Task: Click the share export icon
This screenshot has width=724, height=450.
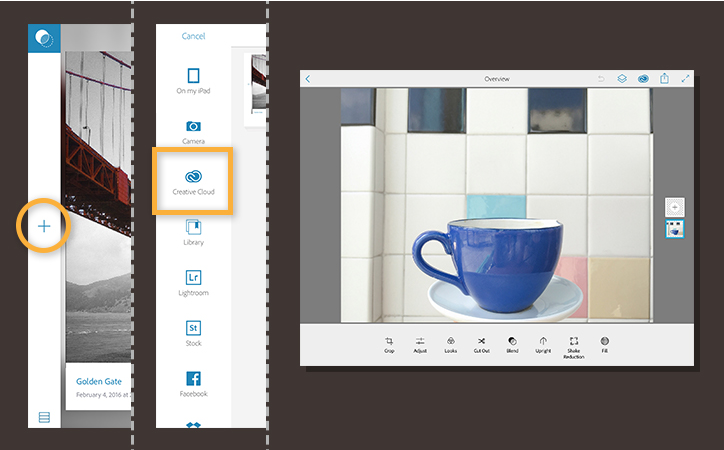Action: click(x=664, y=78)
